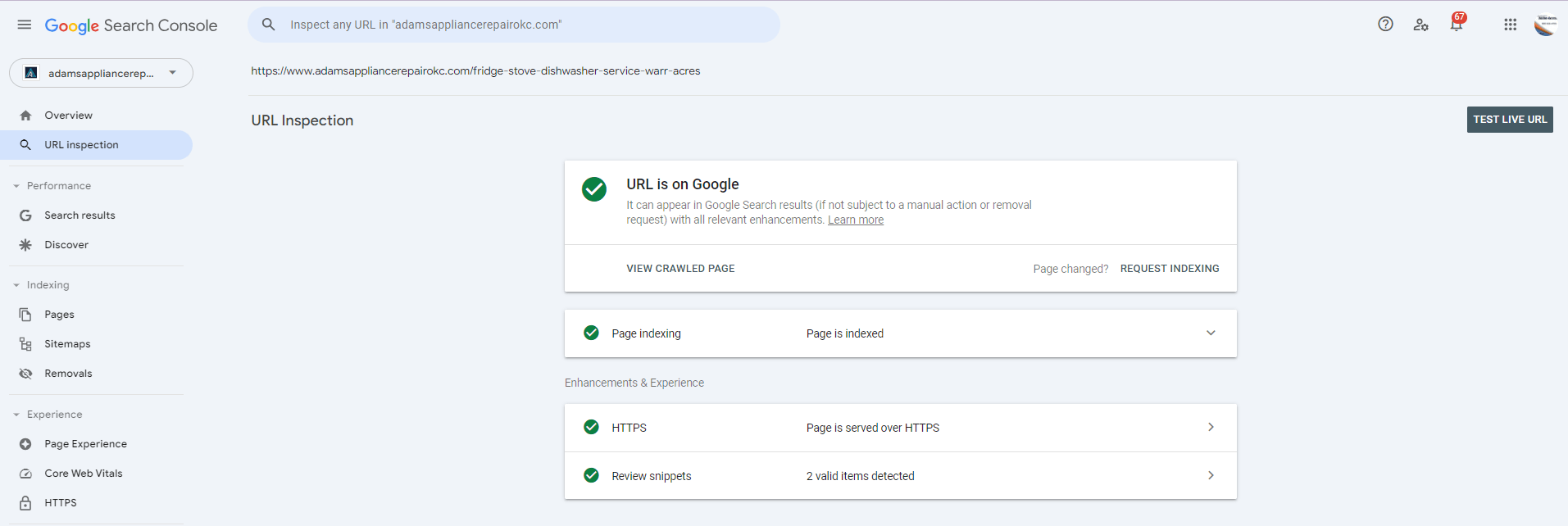
Task: Select Search results in sidebar
Action: 80,215
